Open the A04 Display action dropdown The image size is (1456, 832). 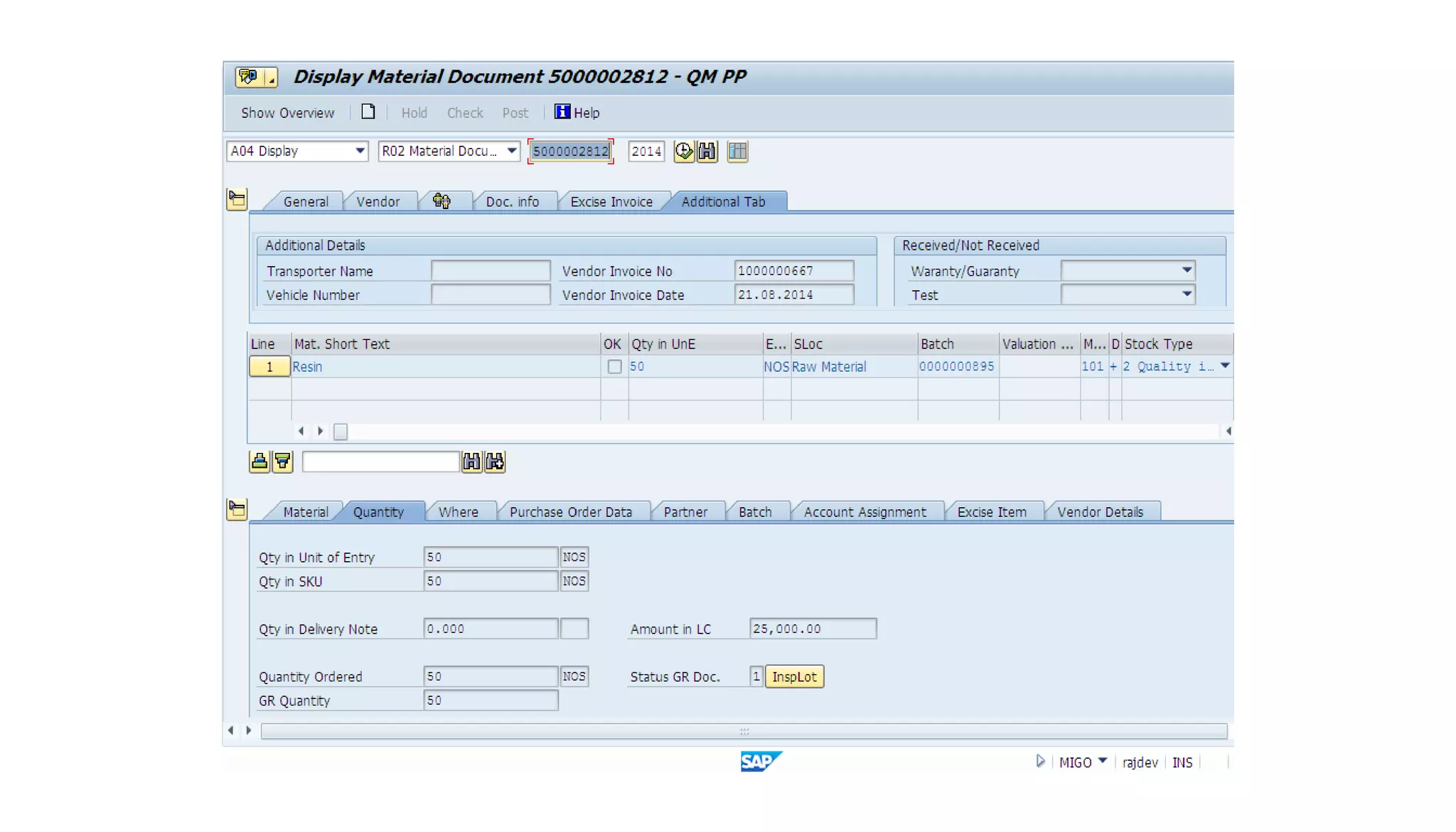360,151
